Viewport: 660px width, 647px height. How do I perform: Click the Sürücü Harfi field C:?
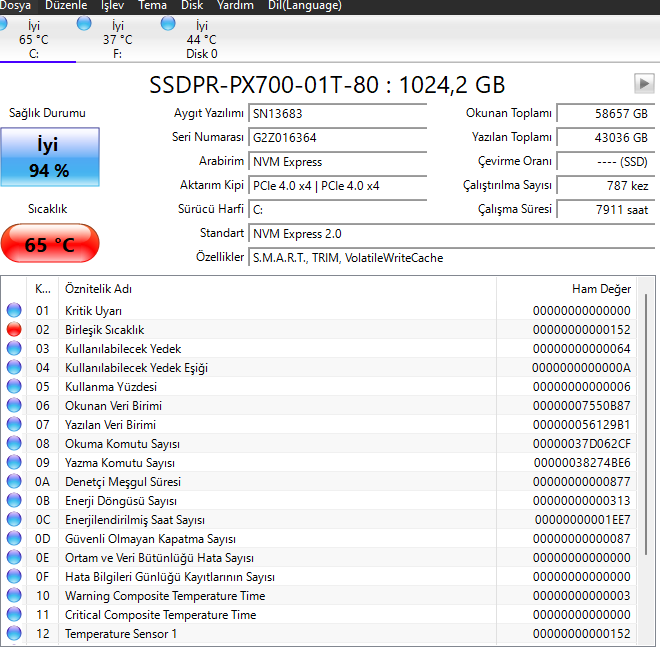click(x=338, y=210)
